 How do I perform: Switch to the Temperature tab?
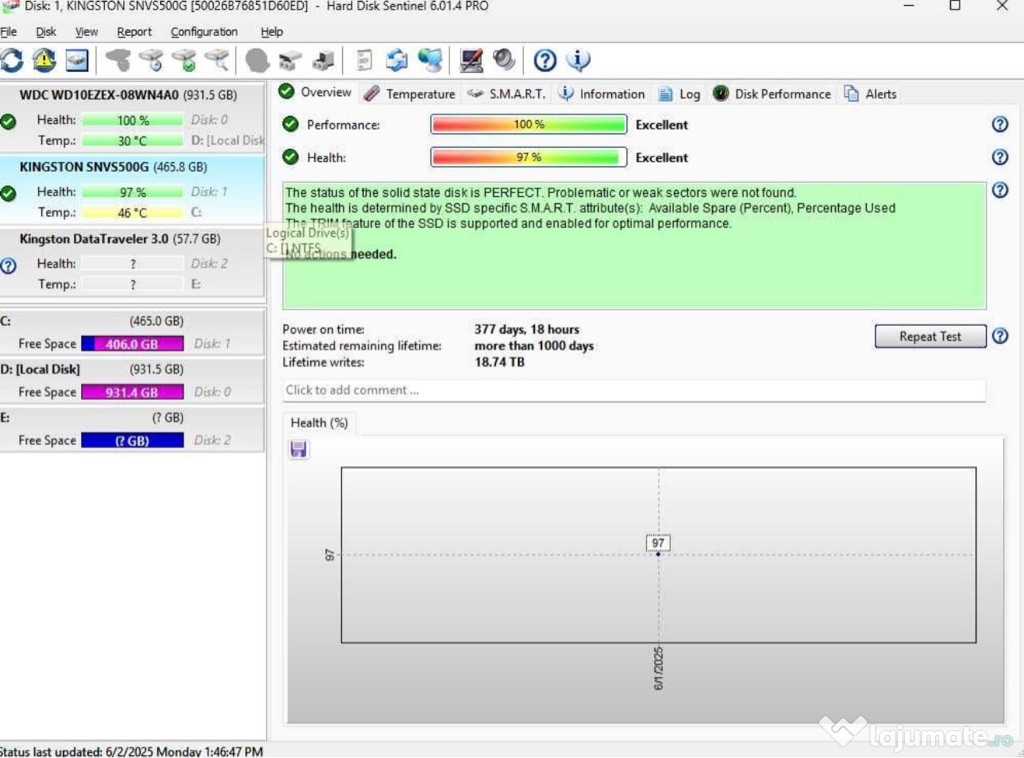[409, 94]
